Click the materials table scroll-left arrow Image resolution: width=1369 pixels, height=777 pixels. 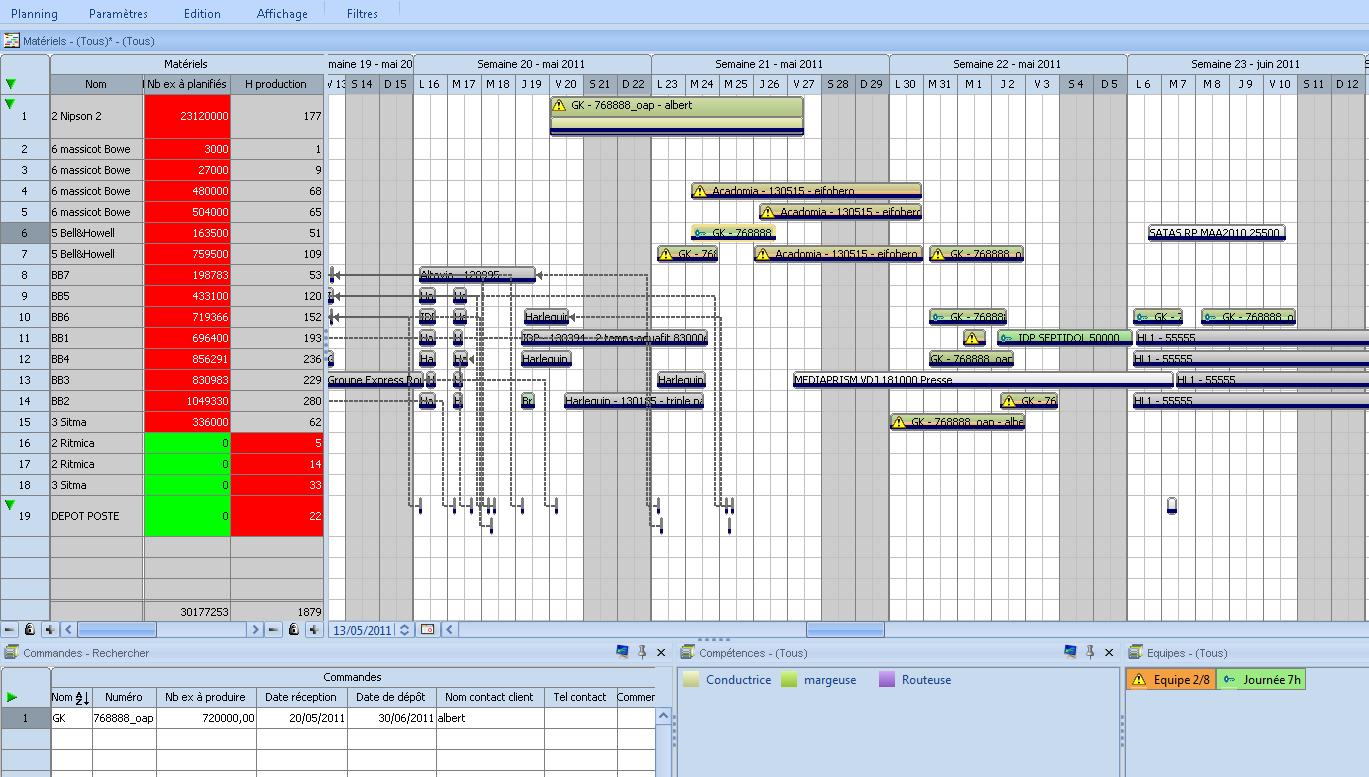[x=68, y=630]
